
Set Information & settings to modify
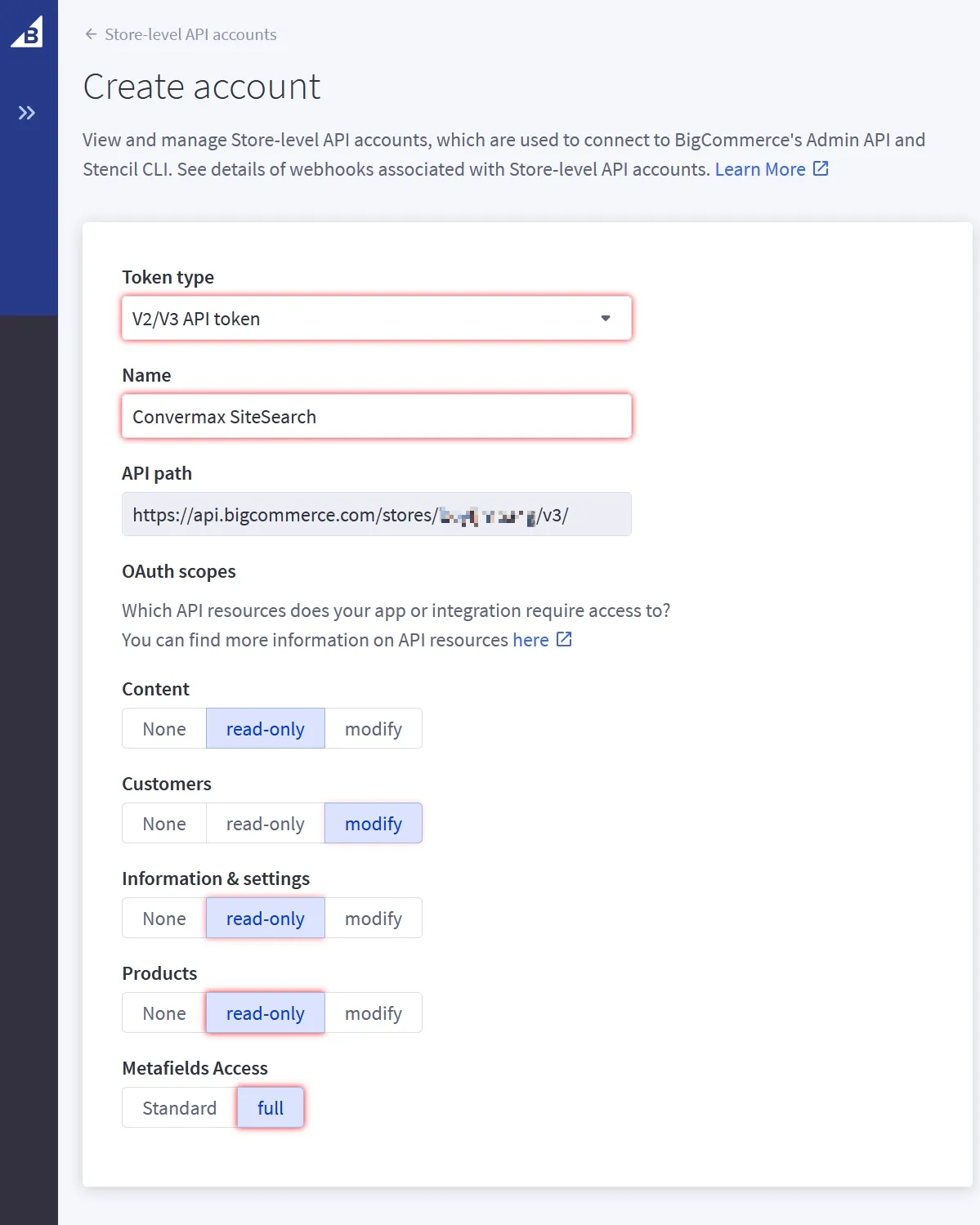[x=374, y=918]
